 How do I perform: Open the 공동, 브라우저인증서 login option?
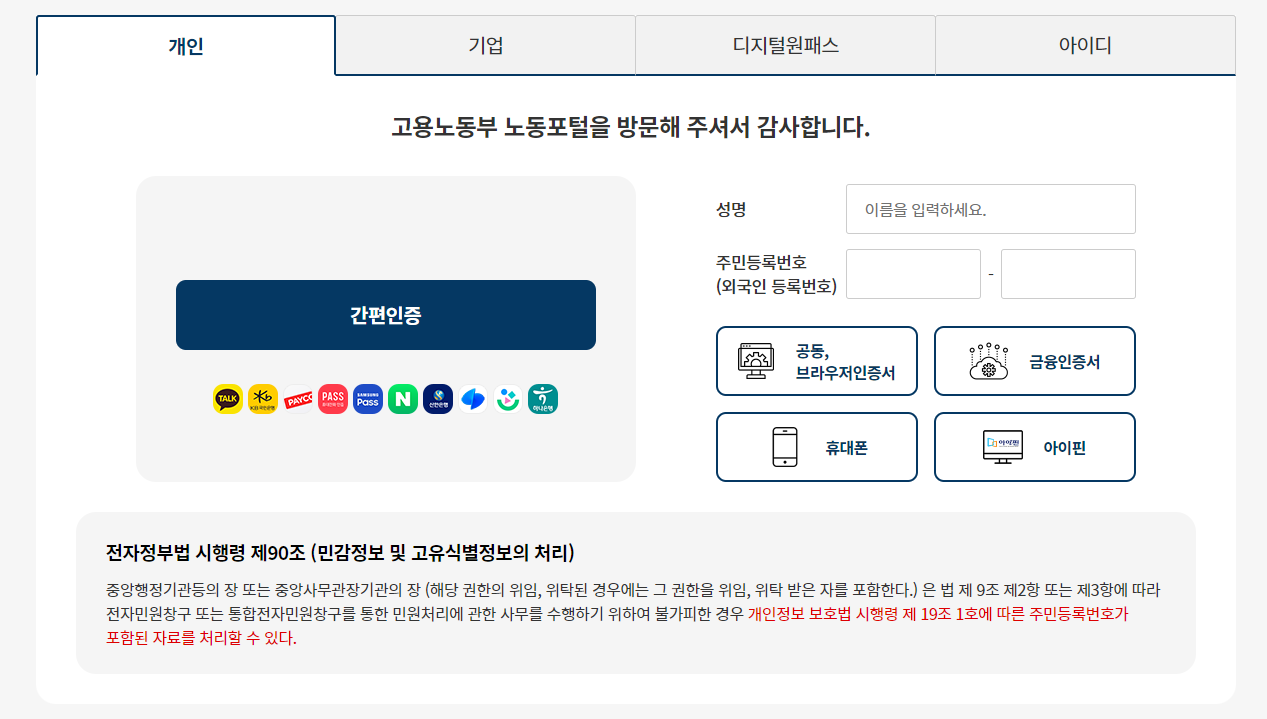pos(816,361)
